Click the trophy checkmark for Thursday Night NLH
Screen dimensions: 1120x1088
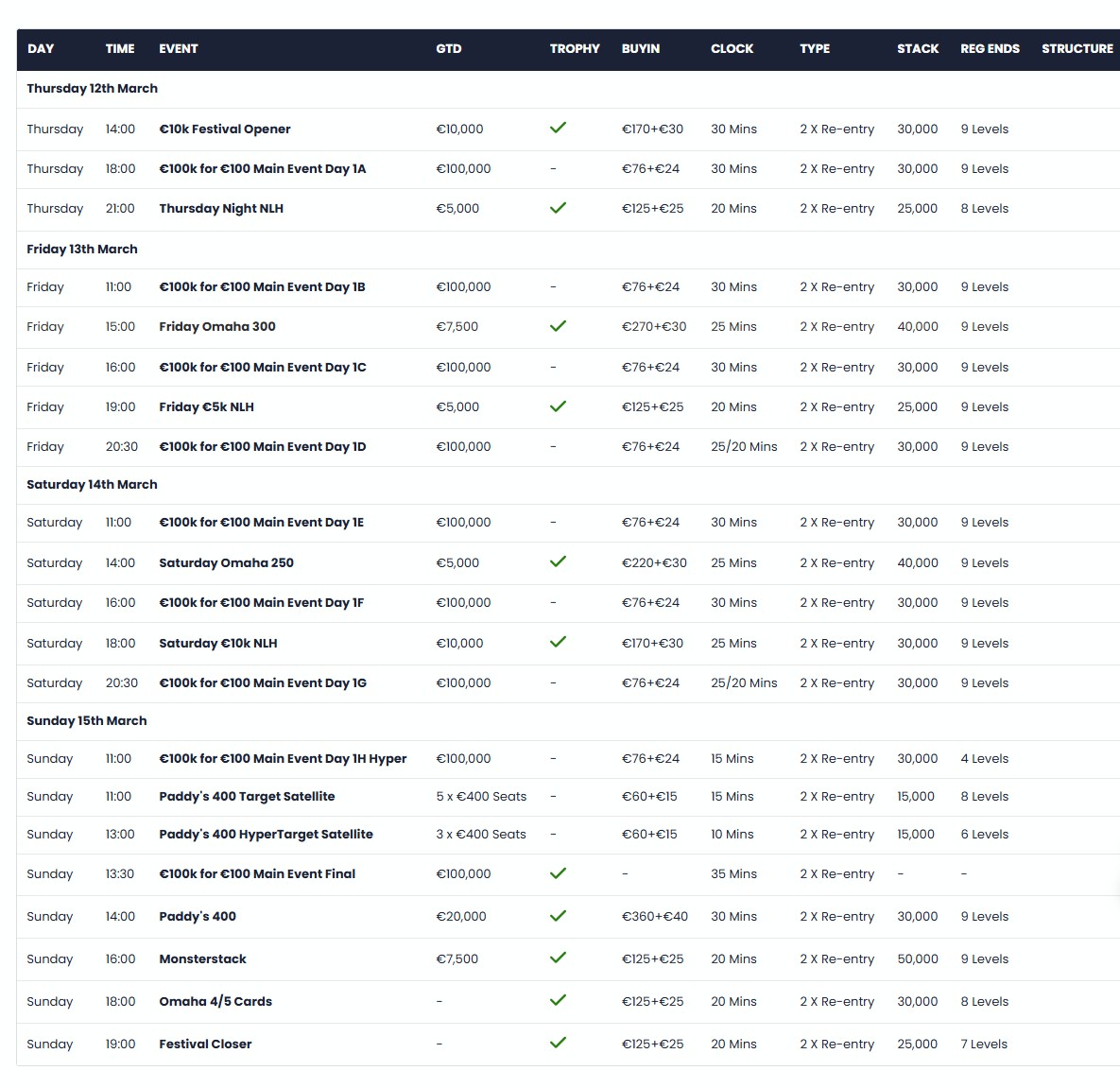(558, 208)
